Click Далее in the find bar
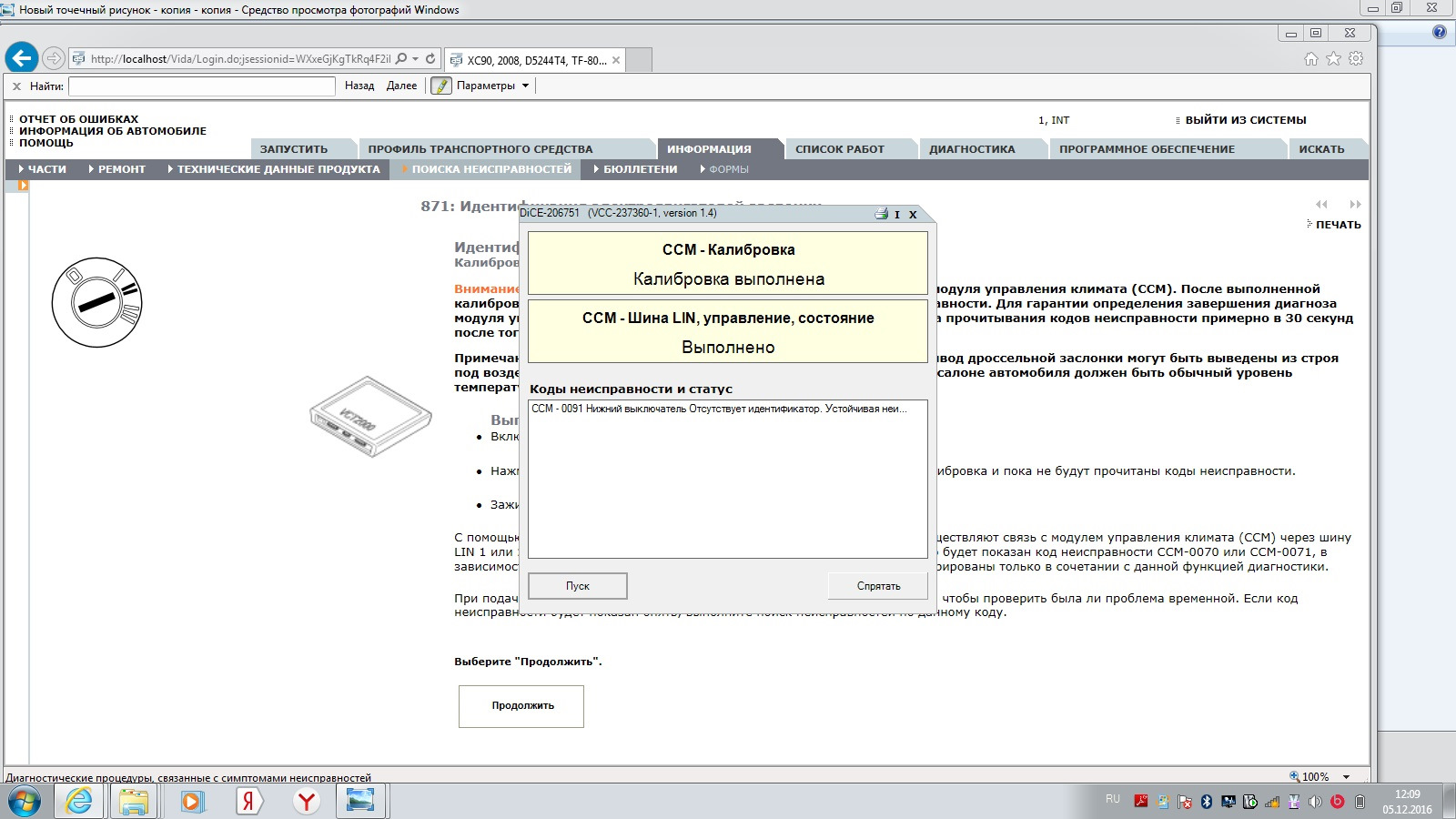The height and width of the screenshot is (819, 1456). (x=401, y=86)
